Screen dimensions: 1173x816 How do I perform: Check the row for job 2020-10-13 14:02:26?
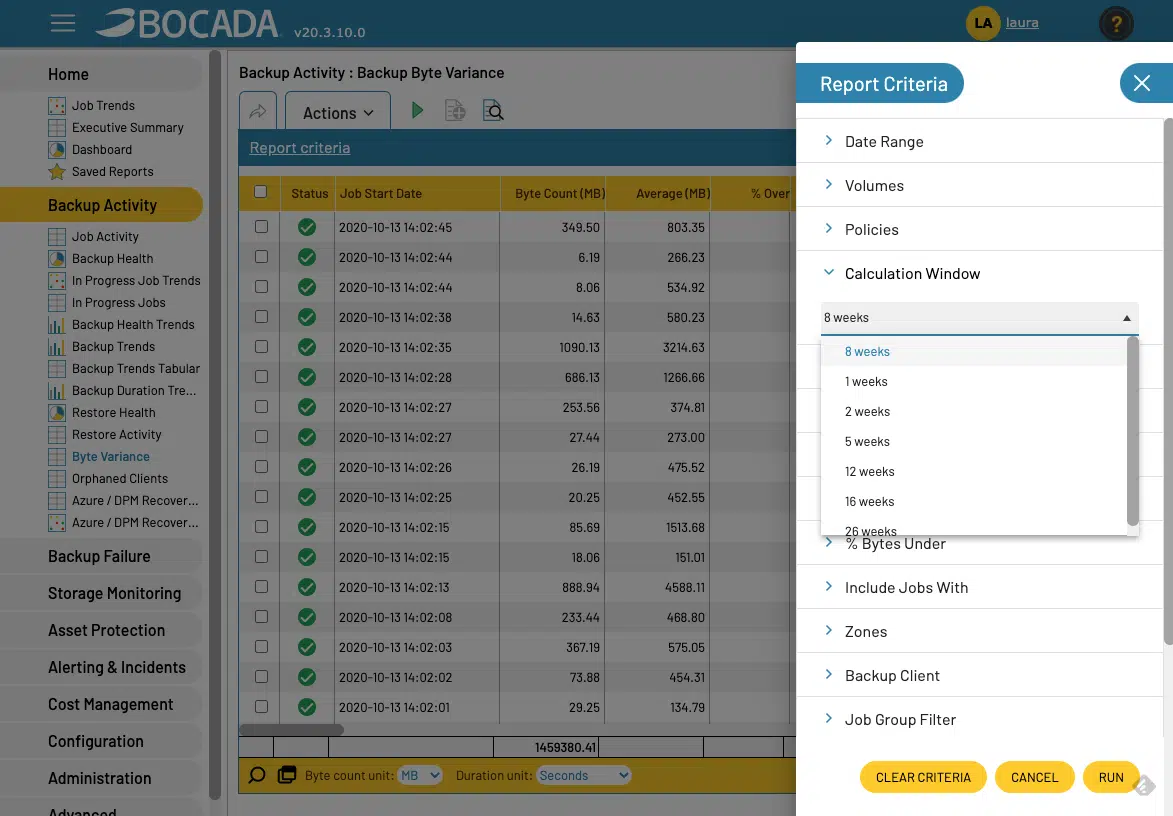pyautogui.click(x=261, y=466)
